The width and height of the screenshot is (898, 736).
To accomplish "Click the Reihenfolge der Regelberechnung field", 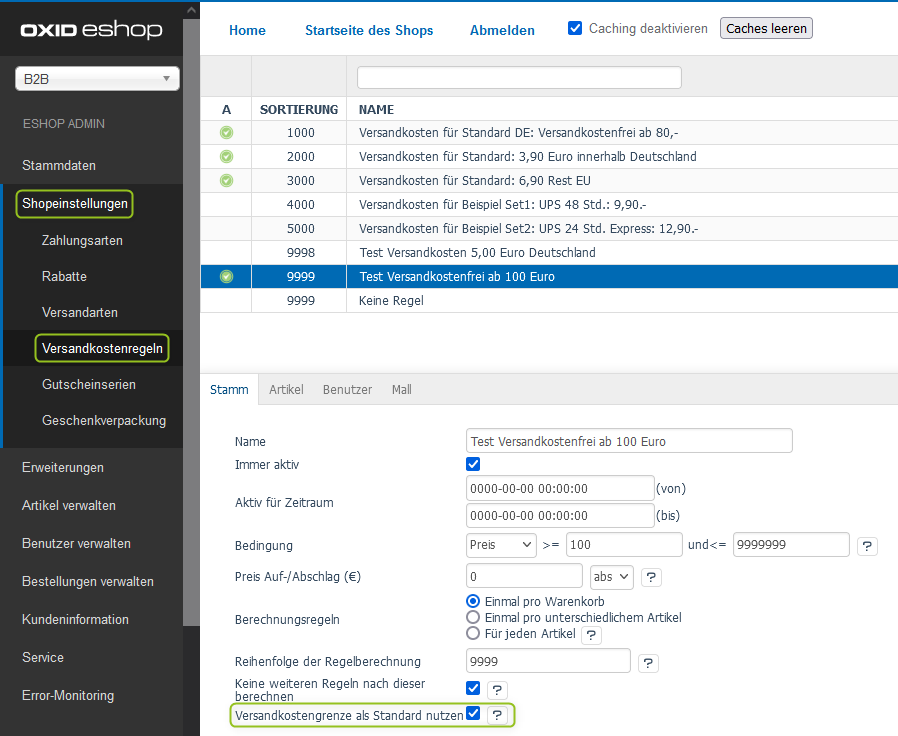I will (x=549, y=662).
